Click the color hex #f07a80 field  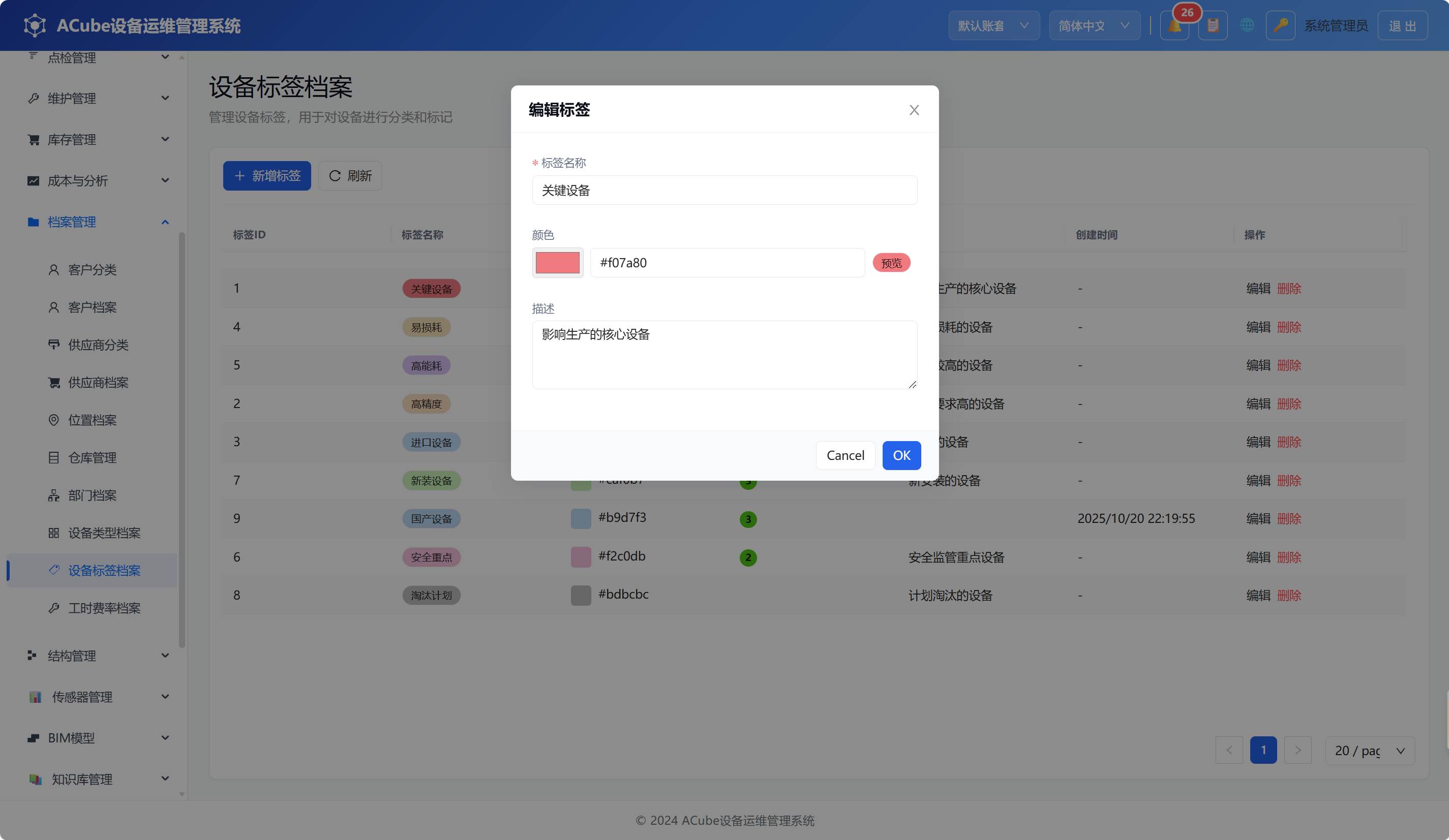click(728, 263)
